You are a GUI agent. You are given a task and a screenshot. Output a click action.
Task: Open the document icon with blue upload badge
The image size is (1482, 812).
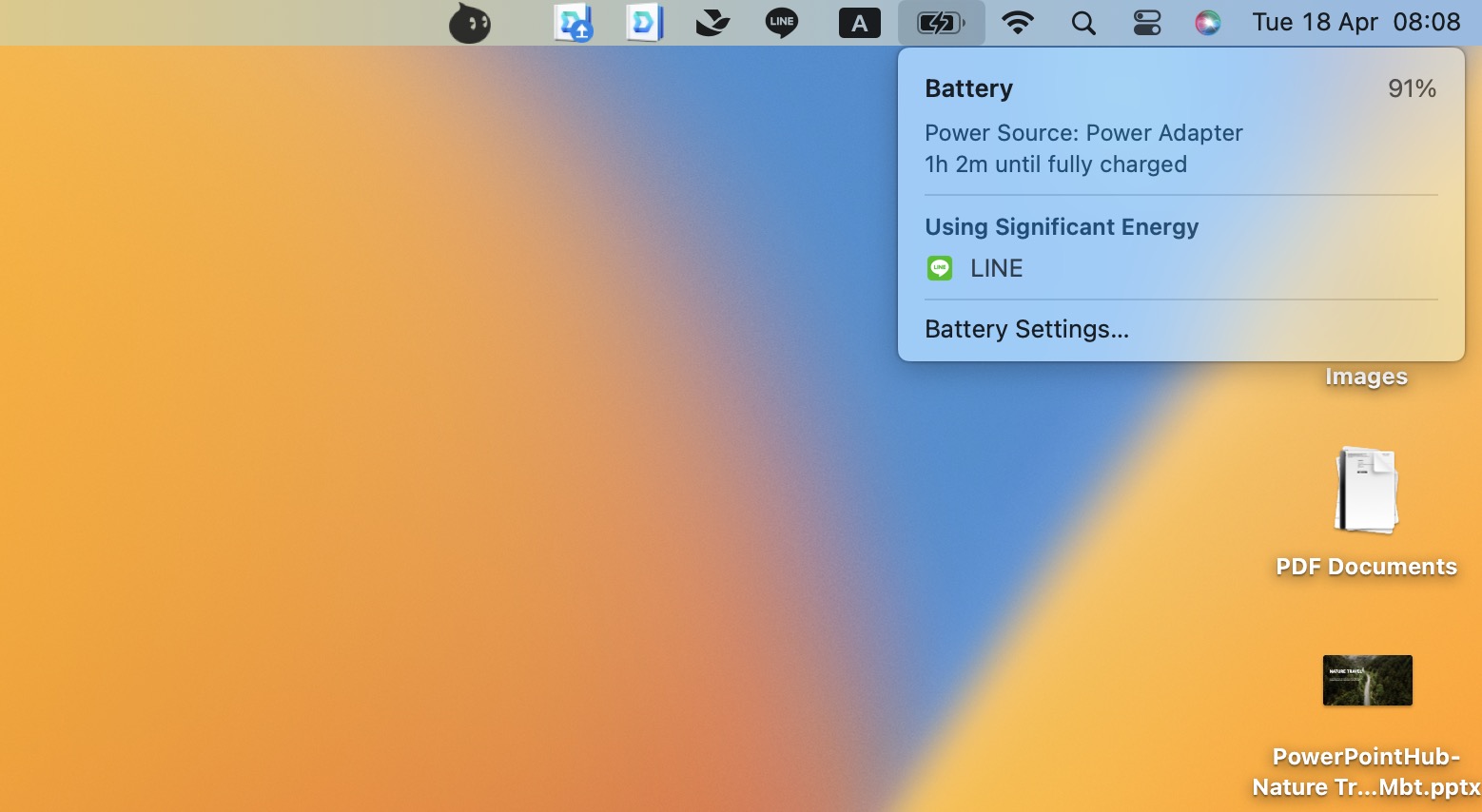click(x=573, y=23)
